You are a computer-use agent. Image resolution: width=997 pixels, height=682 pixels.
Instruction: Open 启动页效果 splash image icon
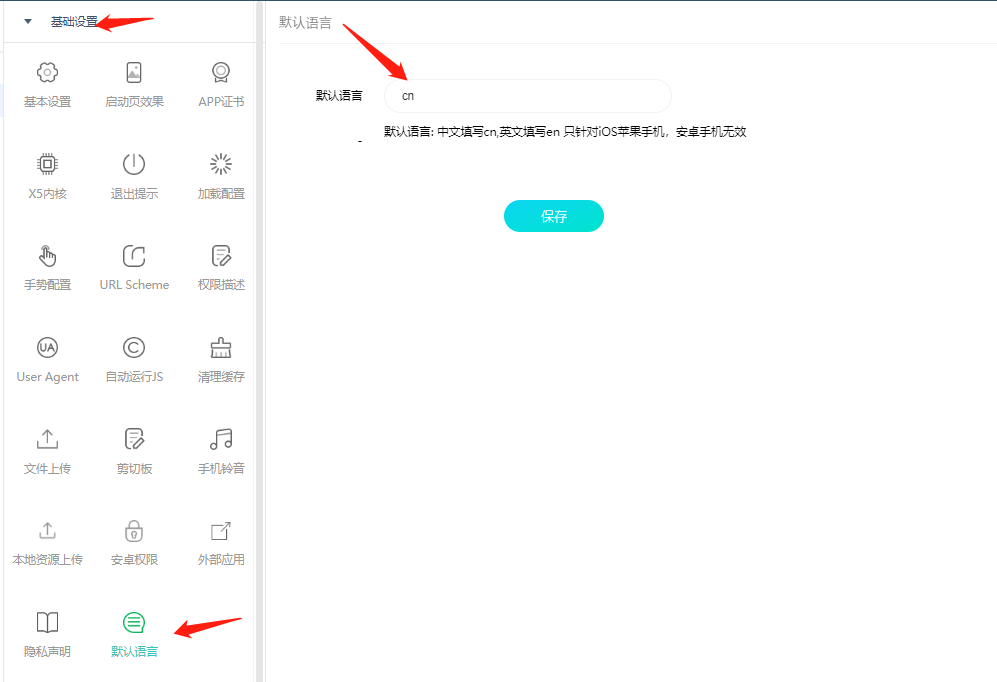tap(134, 72)
